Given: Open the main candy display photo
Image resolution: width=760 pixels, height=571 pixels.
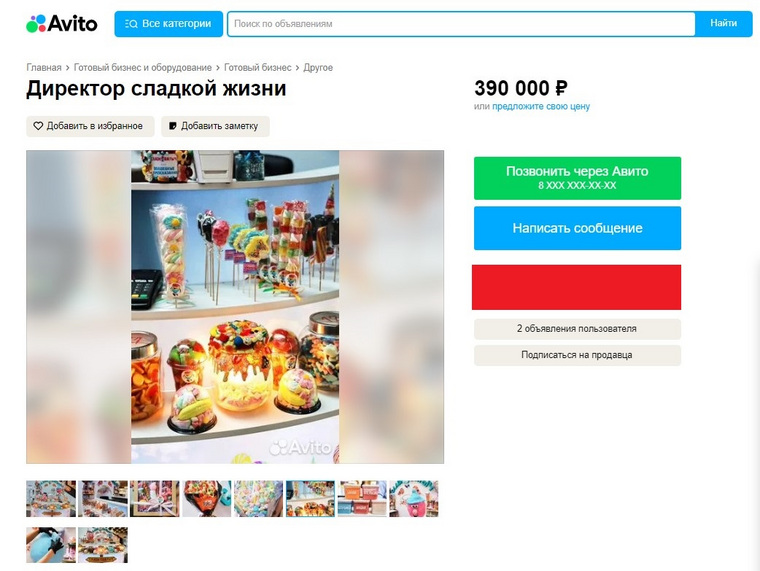Looking at the screenshot, I should [x=235, y=307].
